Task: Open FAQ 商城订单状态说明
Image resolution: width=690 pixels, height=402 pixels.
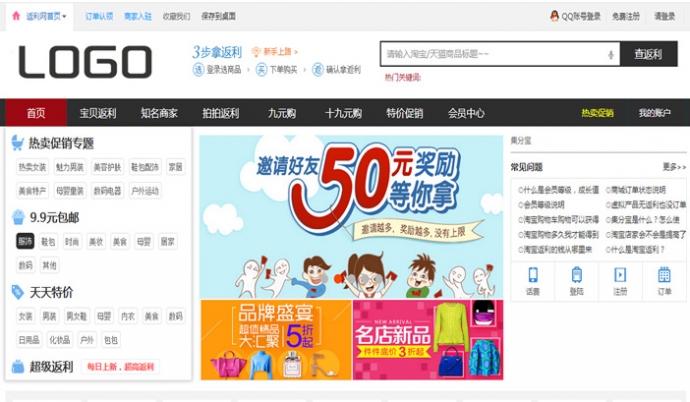Action: coord(636,190)
